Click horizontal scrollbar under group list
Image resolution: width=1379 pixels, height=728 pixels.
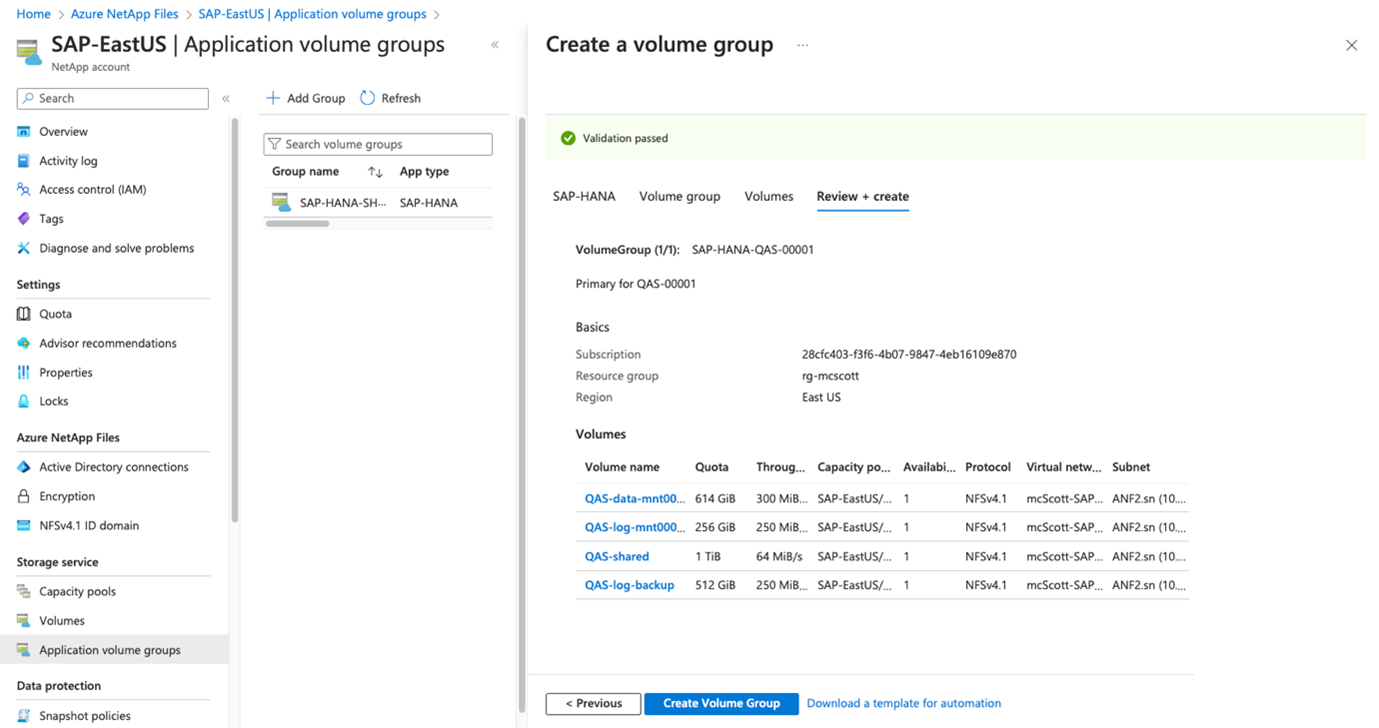(297, 224)
